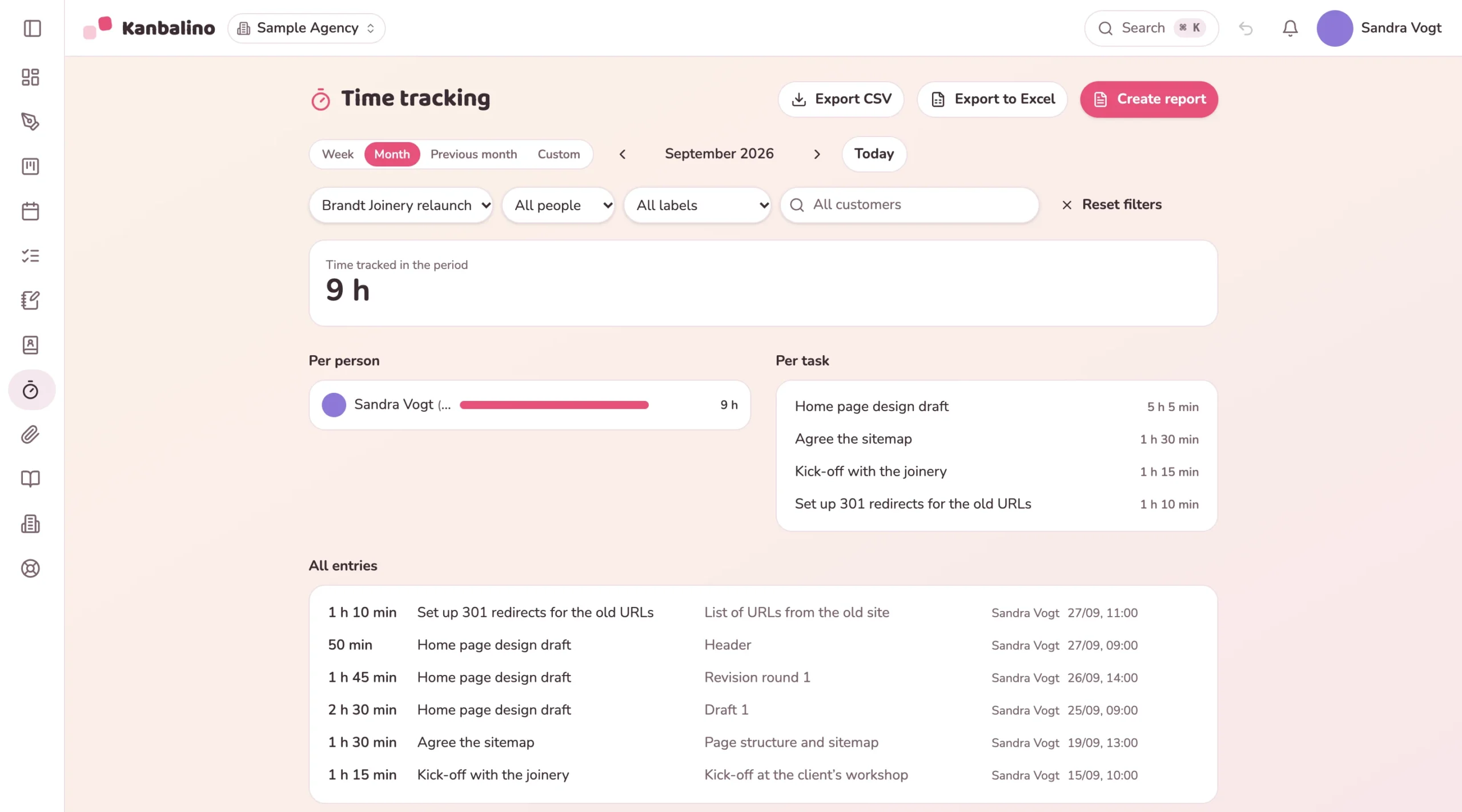The height and width of the screenshot is (812, 1462).
Task: Collapse the sidebar panel icon
Action: tap(32, 28)
